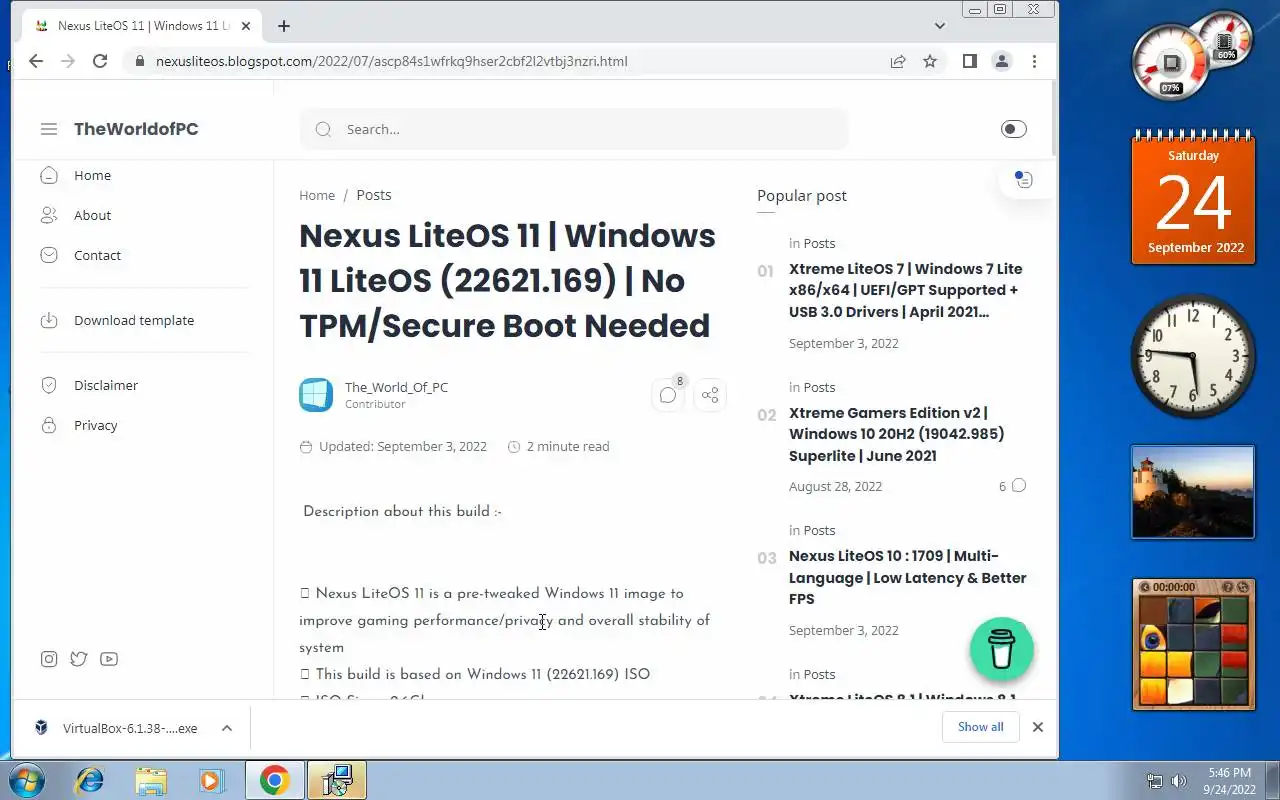Launch Internet Explorer from taskbar

(x=90, y=780)
